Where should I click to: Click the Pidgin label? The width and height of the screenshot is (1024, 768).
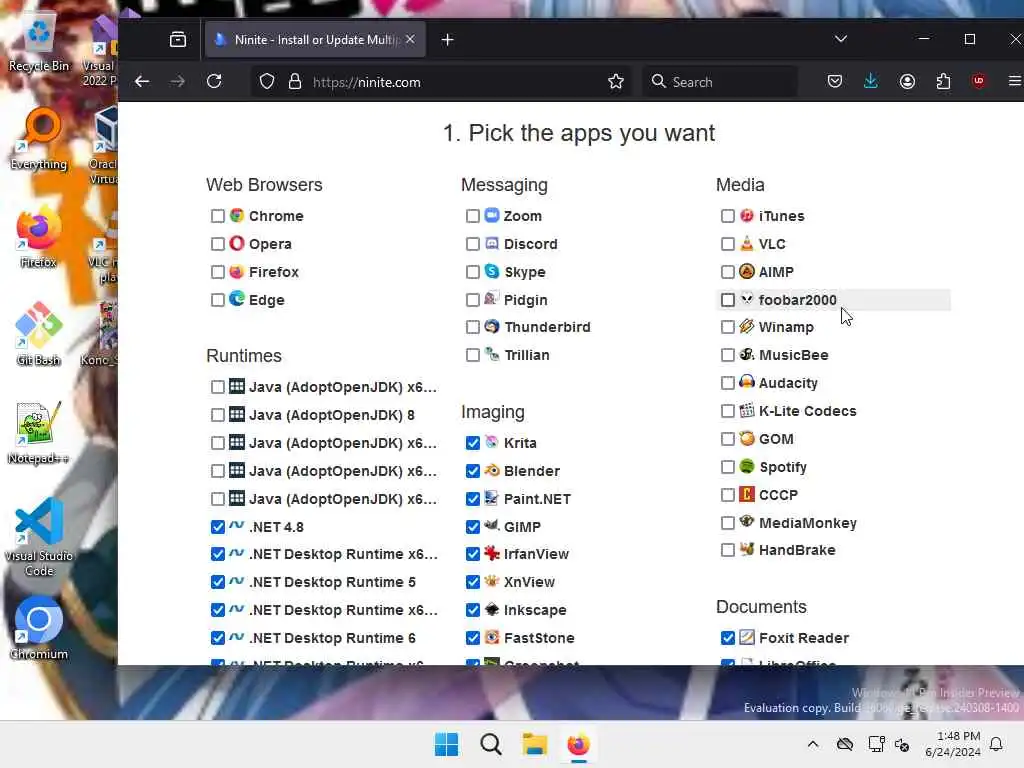(x=525, y=300)
